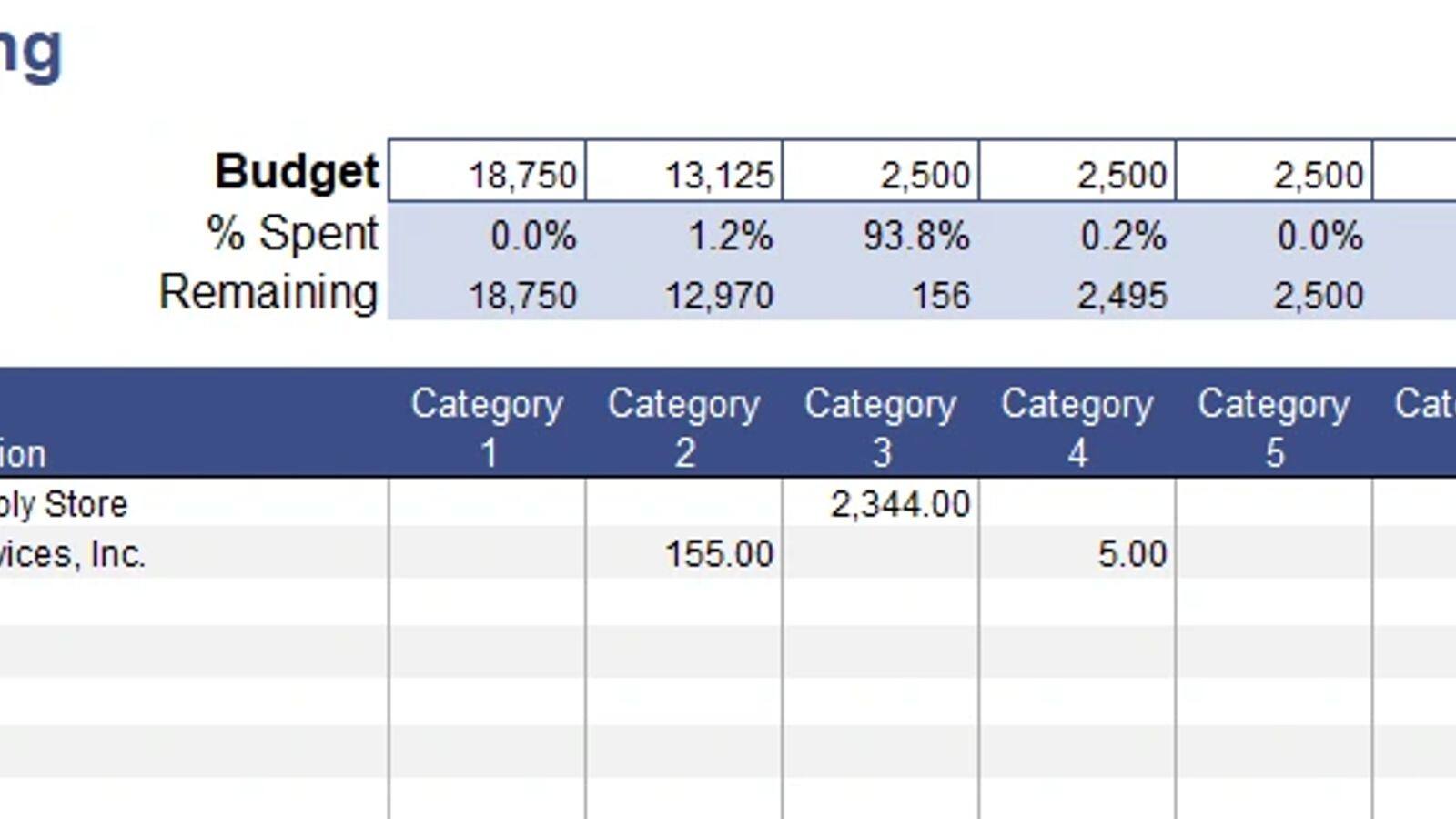The image size is (1456, 819).
Task: Click the Remaining row label
Action: click(x=268, y=293)
